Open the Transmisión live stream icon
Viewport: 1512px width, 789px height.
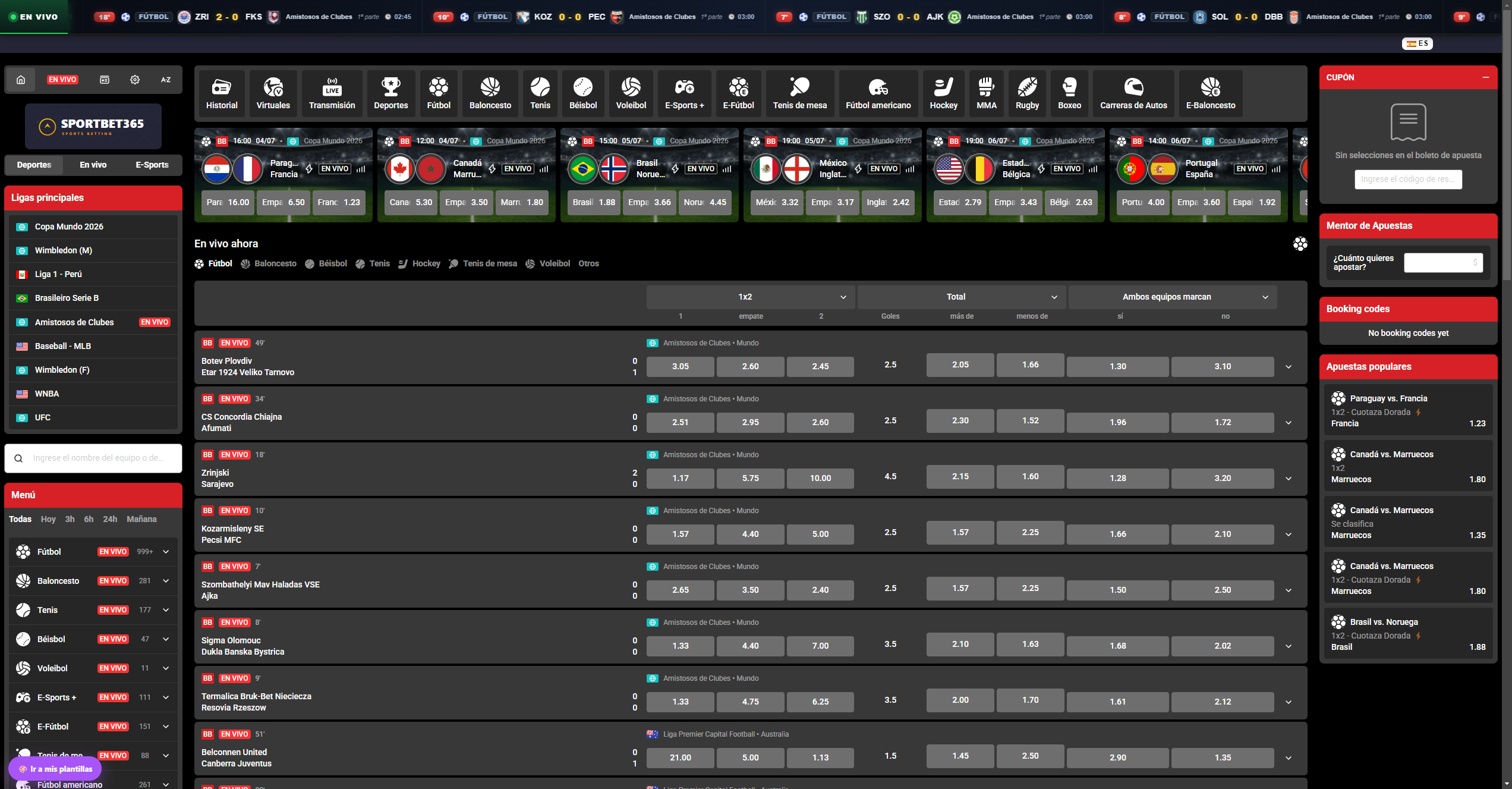[332, 94]
